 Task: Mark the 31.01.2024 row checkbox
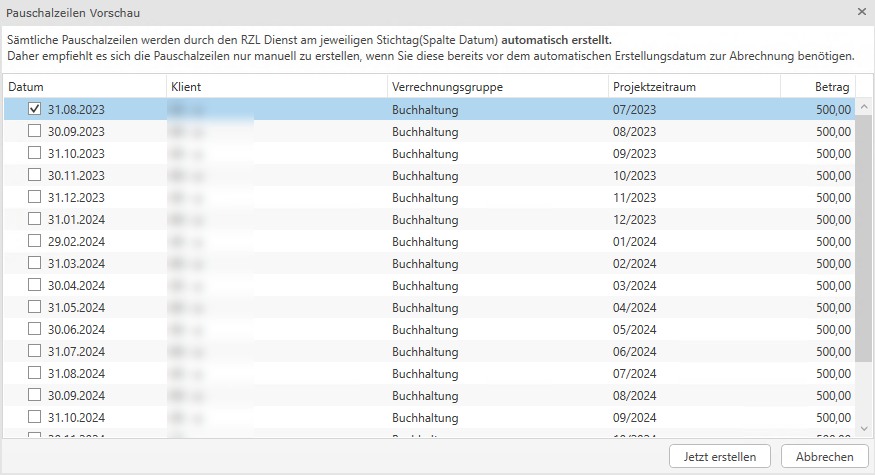(x=35, y=219)
